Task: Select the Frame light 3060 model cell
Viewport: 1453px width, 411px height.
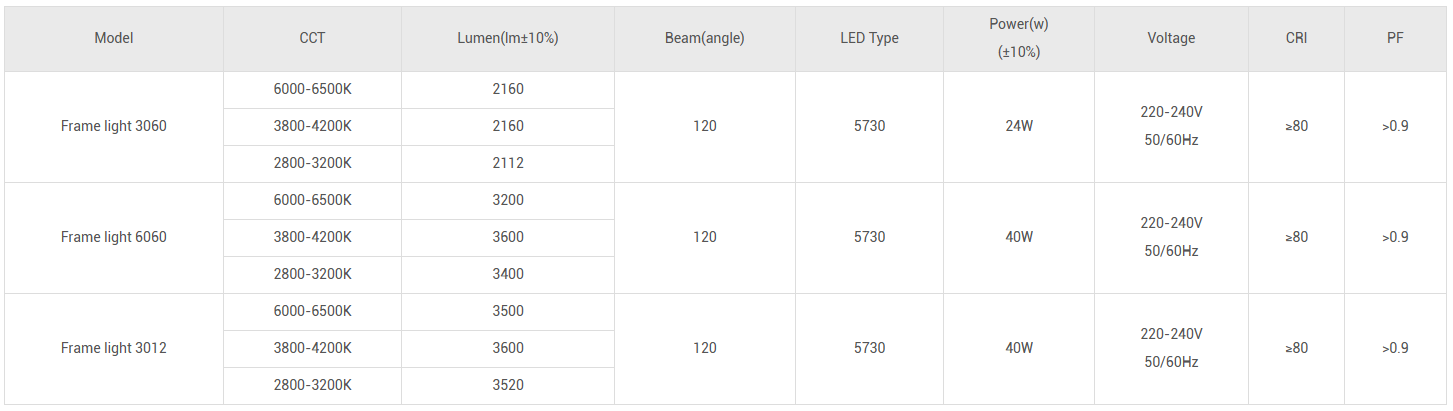Action: tap(113, 126)
